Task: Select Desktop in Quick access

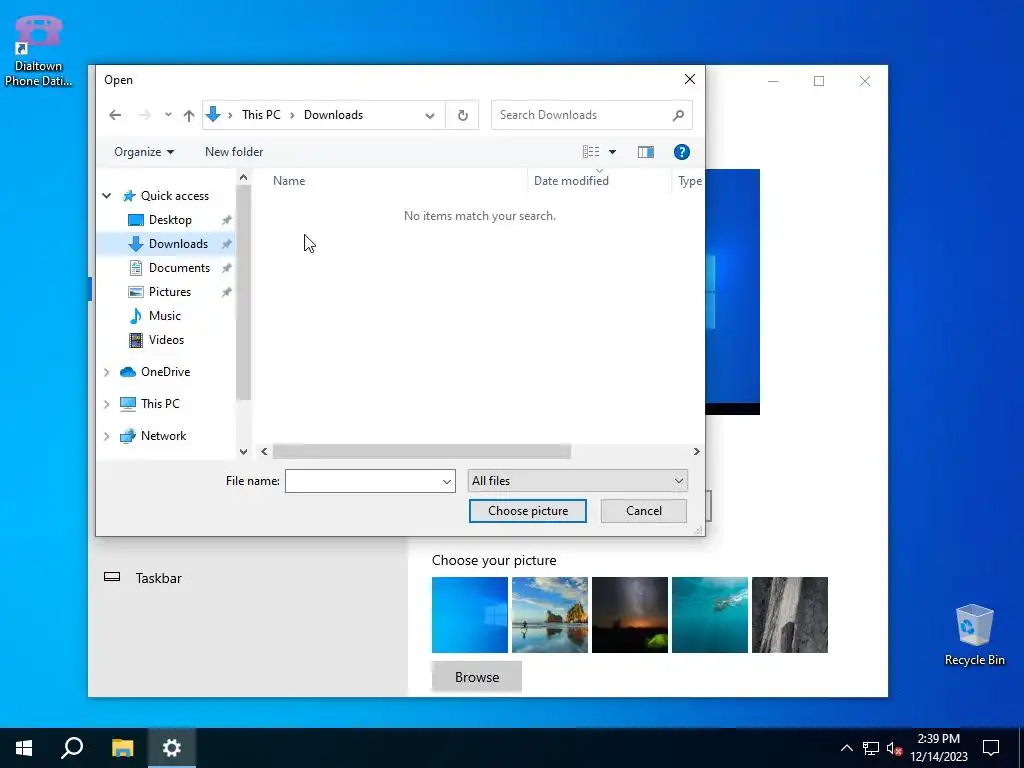Action: click(170, 220)
